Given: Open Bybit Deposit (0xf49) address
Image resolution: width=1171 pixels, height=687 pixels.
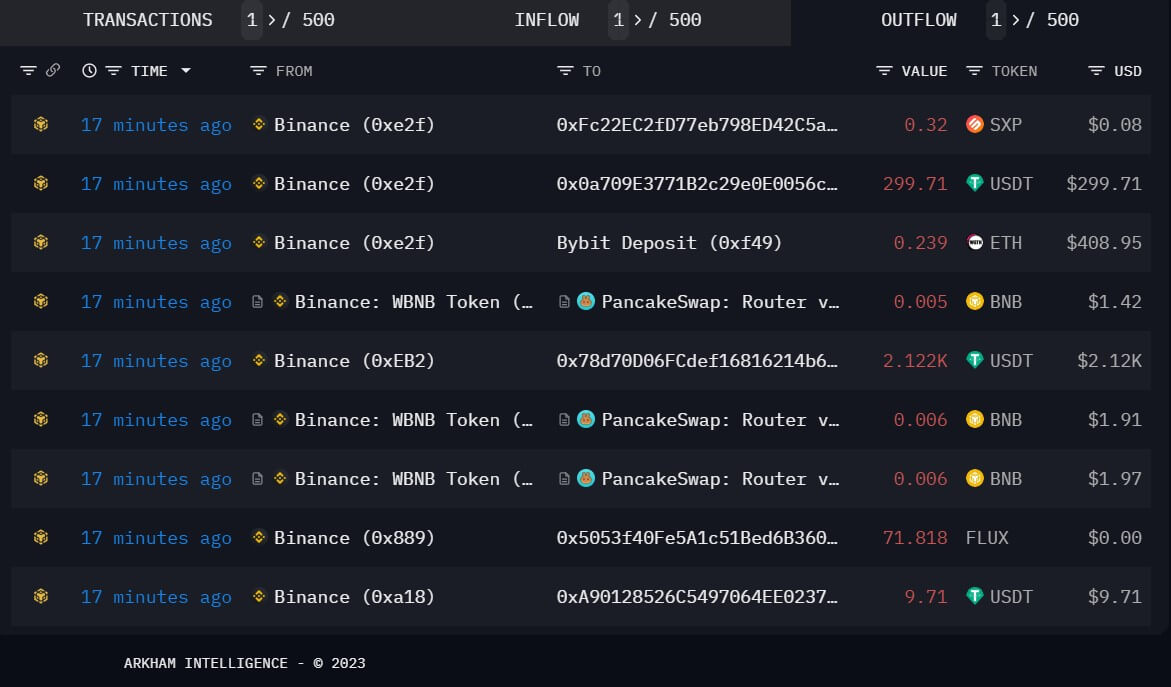Looking at the screenshot, I should pos(669,243).
